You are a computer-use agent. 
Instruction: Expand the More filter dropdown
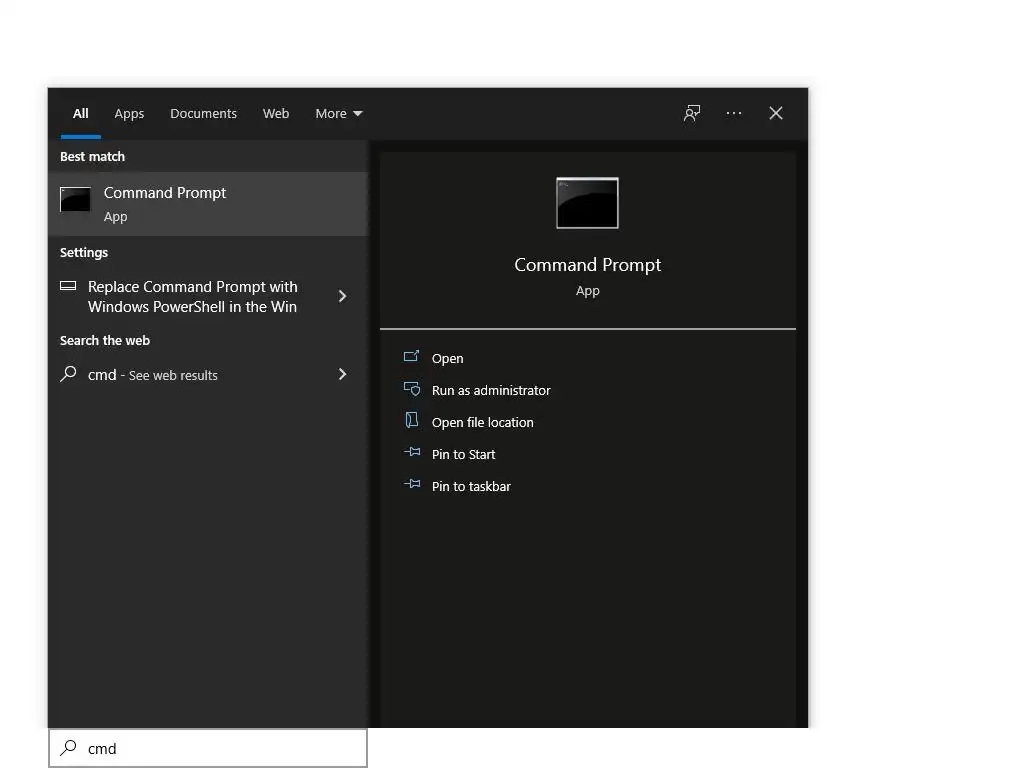338,114
